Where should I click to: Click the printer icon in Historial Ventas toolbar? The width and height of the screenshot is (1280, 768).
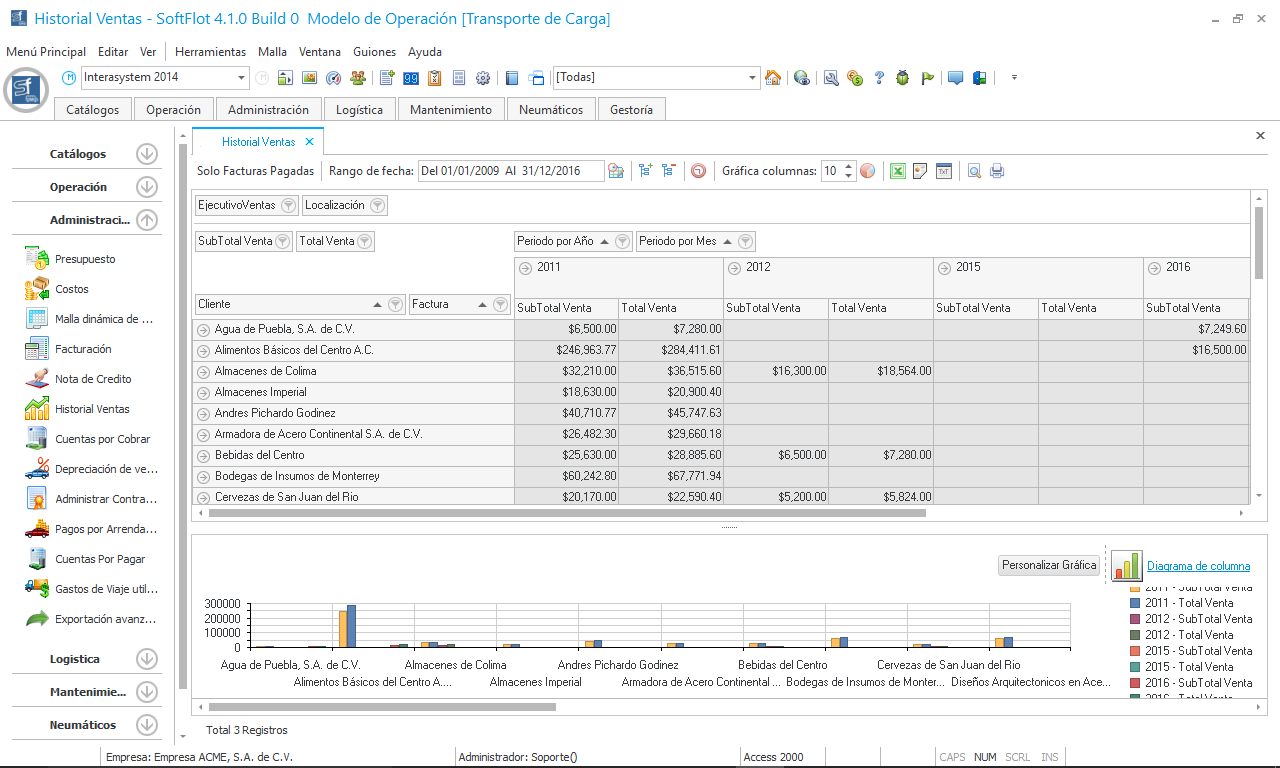pos(997,171)
